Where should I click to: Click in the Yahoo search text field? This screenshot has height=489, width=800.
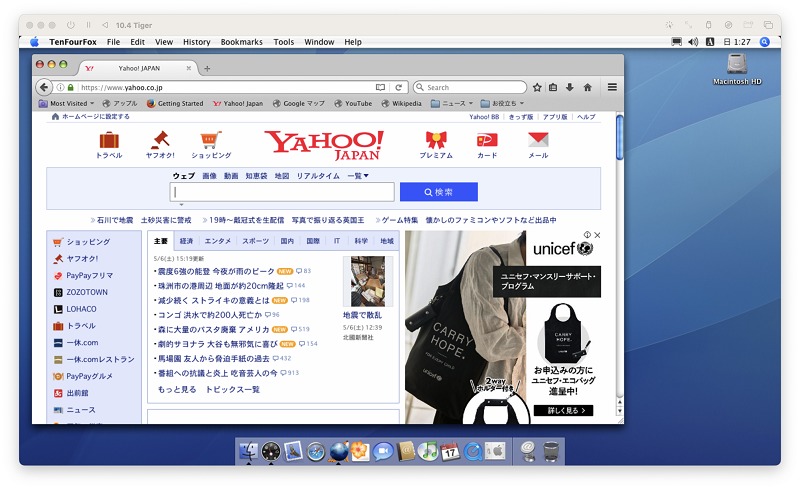tap(282, 192)
